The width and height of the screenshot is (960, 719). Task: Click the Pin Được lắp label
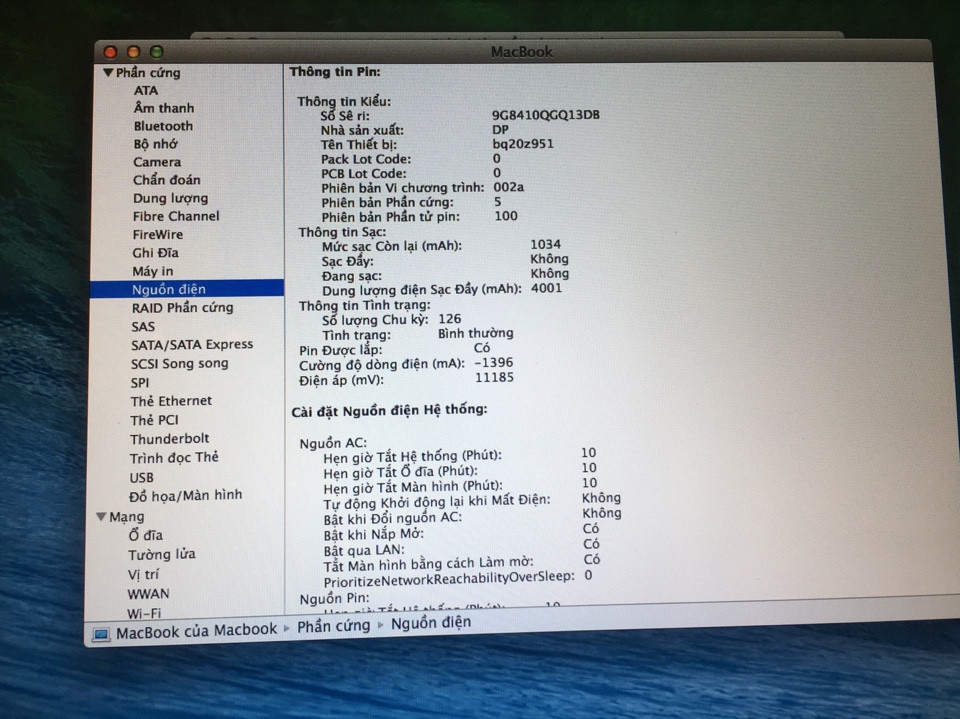point(340,350)
